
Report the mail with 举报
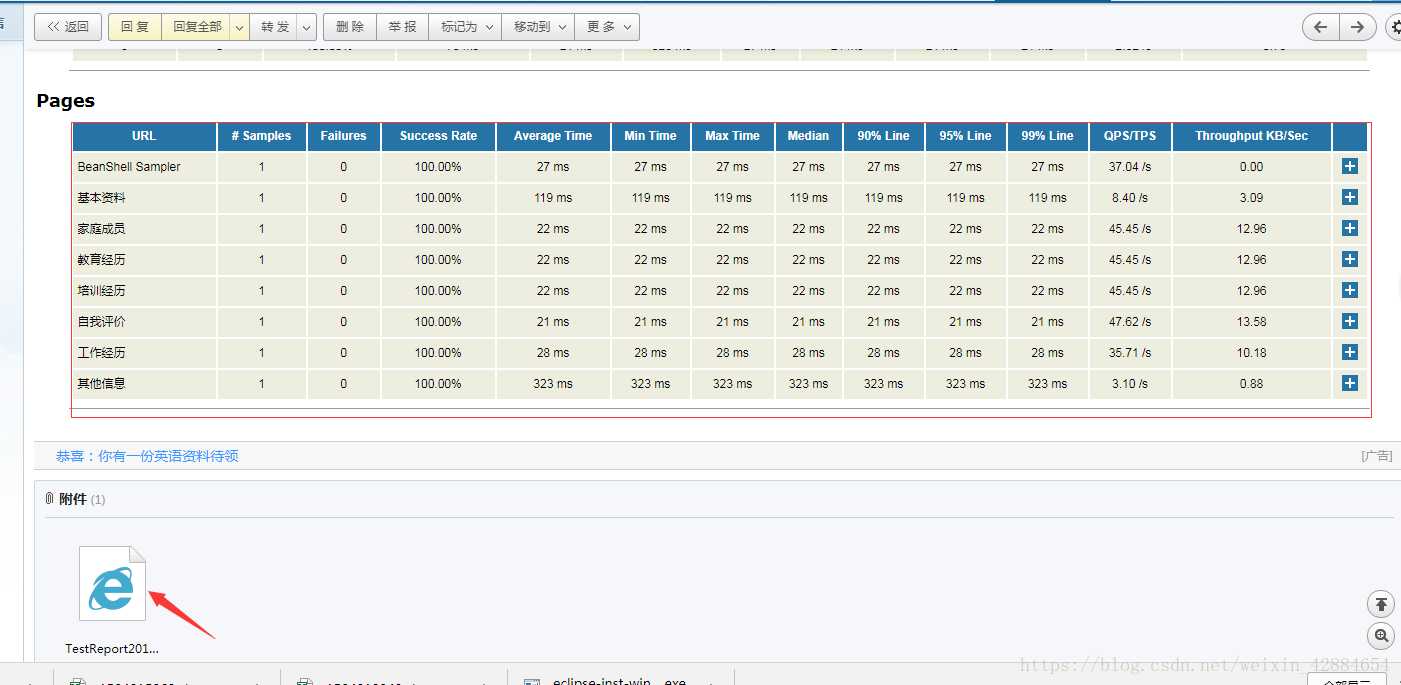[x=403, y=27]
